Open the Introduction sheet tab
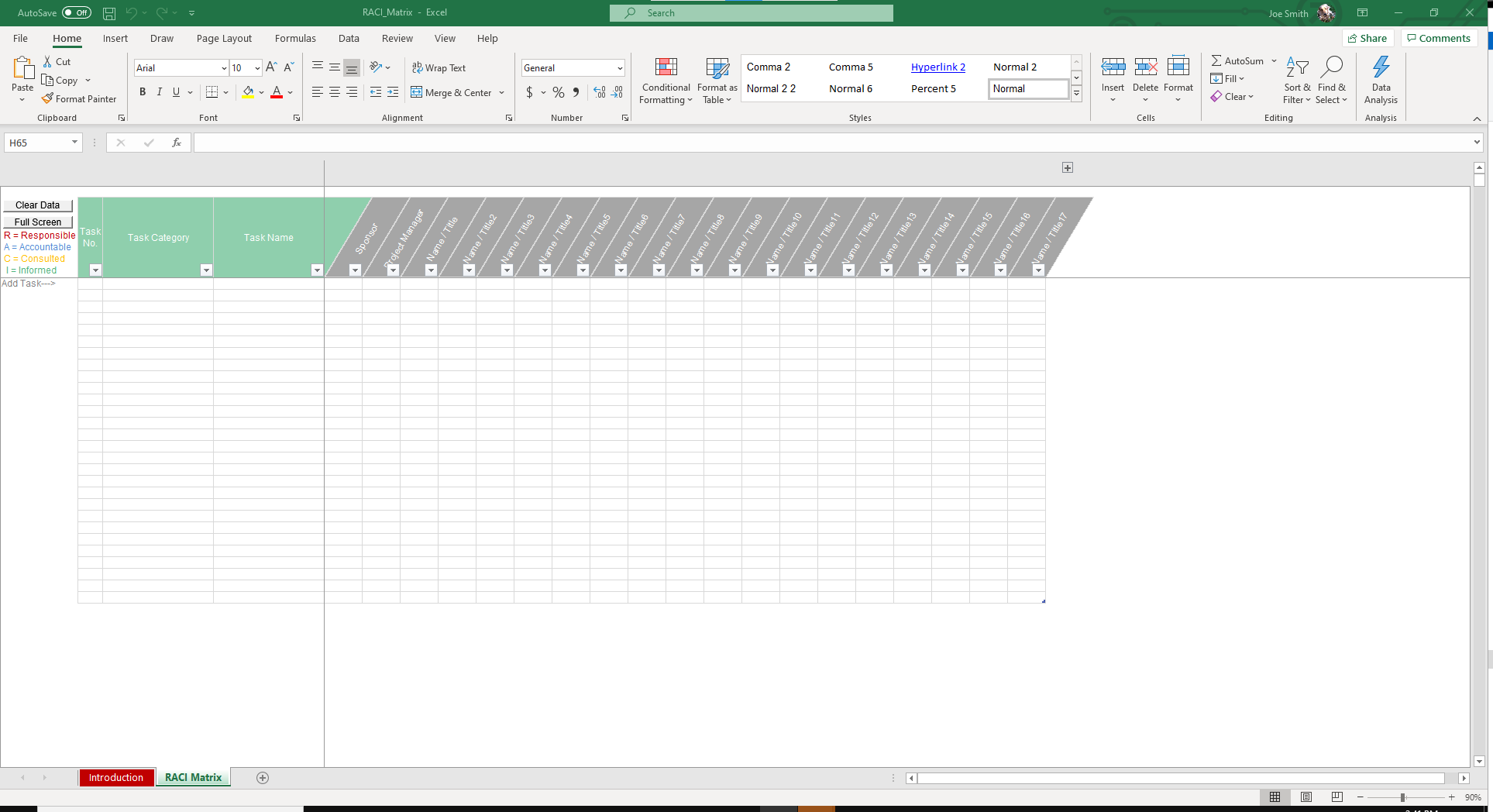This screenshot has width=1493, height=812. click(116, 778)
